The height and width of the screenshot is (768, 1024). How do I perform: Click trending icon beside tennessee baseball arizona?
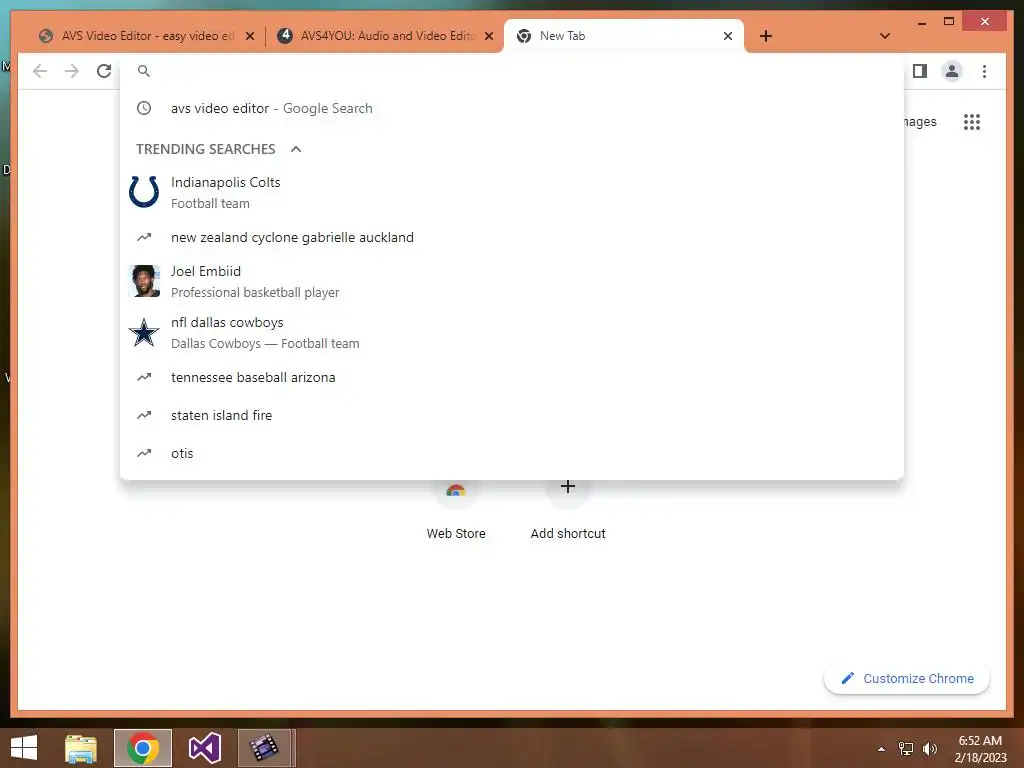pyautogui.click(x=144, y=377)
